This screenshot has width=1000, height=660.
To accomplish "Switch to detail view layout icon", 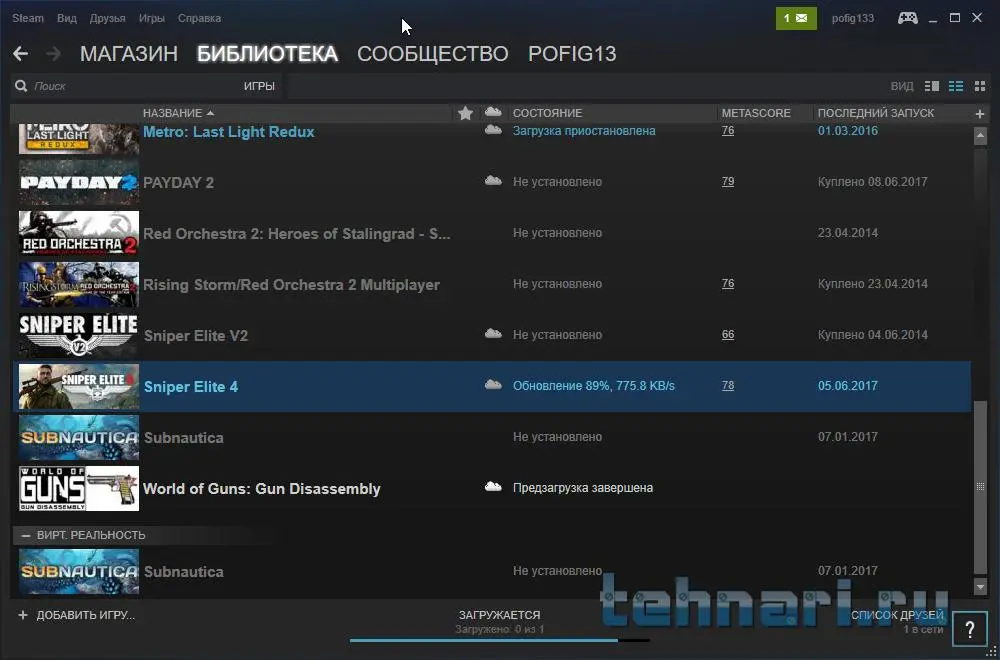I will point(932,86).
